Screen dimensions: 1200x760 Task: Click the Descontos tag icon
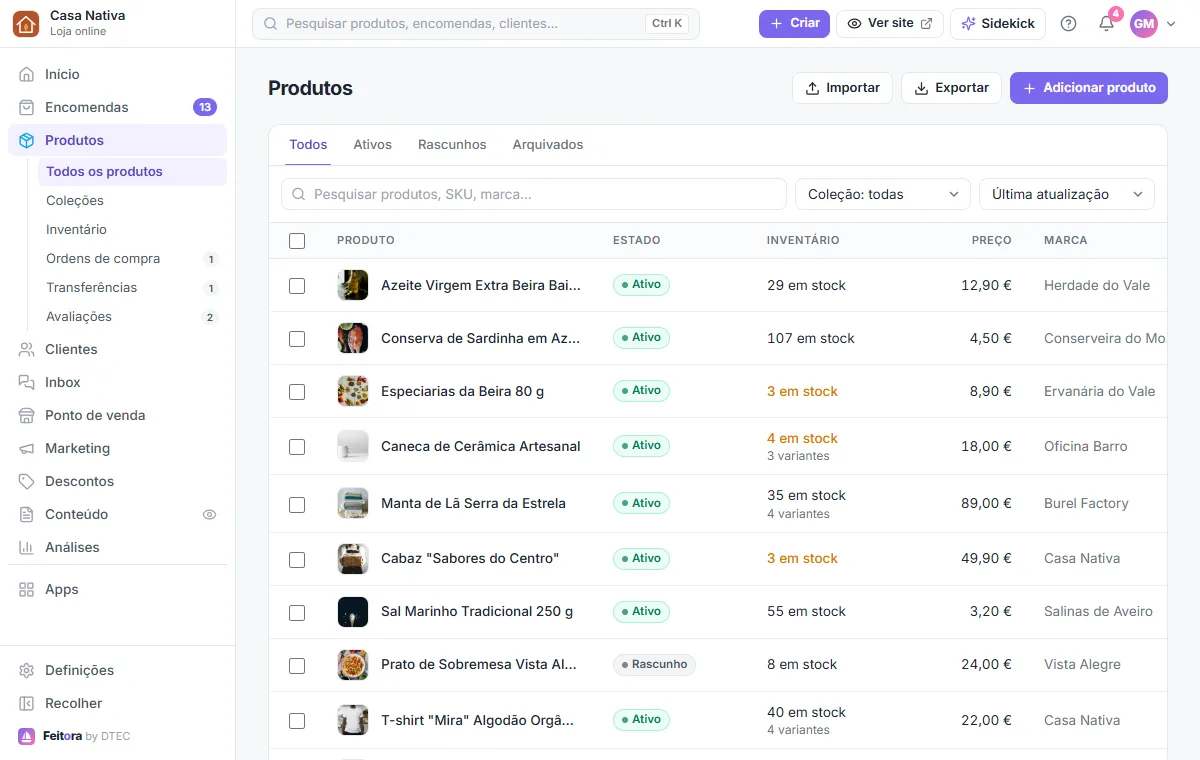pos(27,481)
